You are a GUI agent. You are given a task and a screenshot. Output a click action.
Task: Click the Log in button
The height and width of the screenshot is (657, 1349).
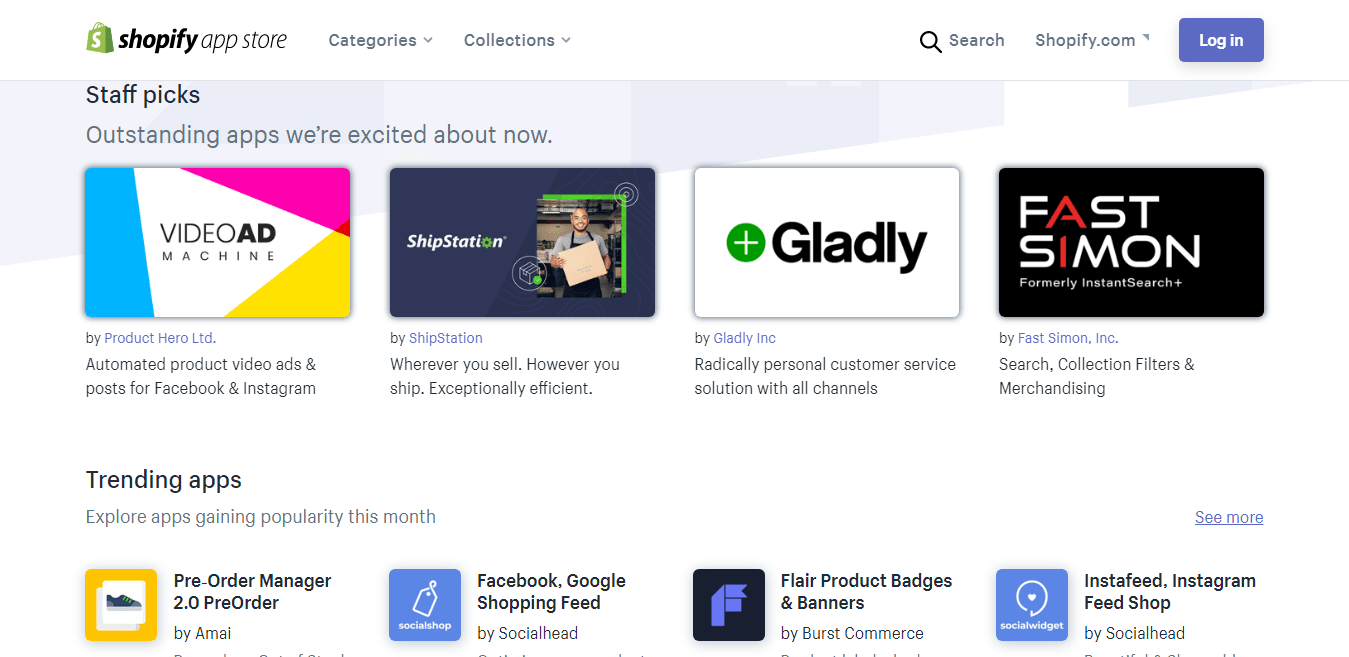tap(1221, 40)
